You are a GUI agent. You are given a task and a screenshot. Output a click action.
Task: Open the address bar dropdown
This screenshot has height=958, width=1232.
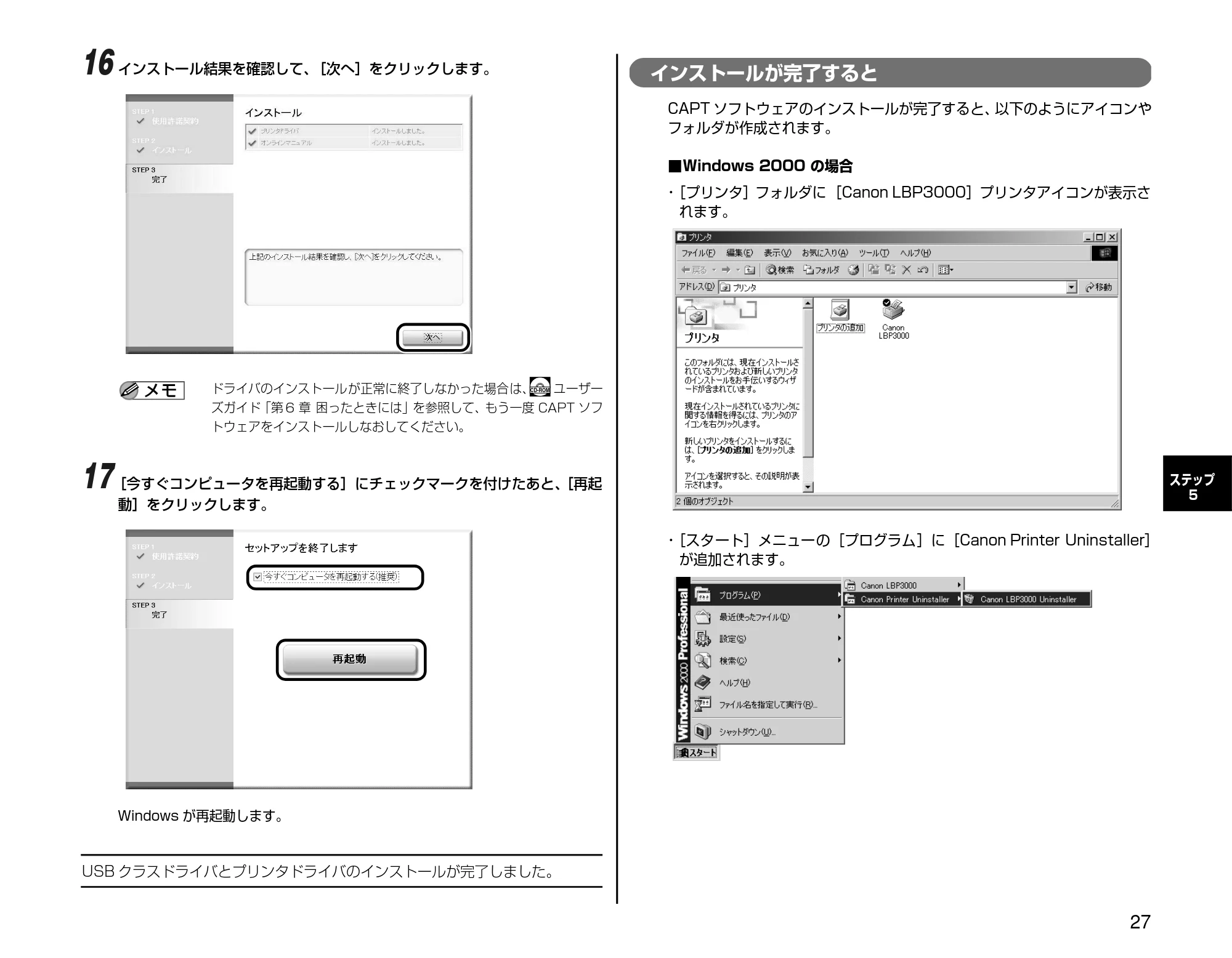[x=1072, y=288]
